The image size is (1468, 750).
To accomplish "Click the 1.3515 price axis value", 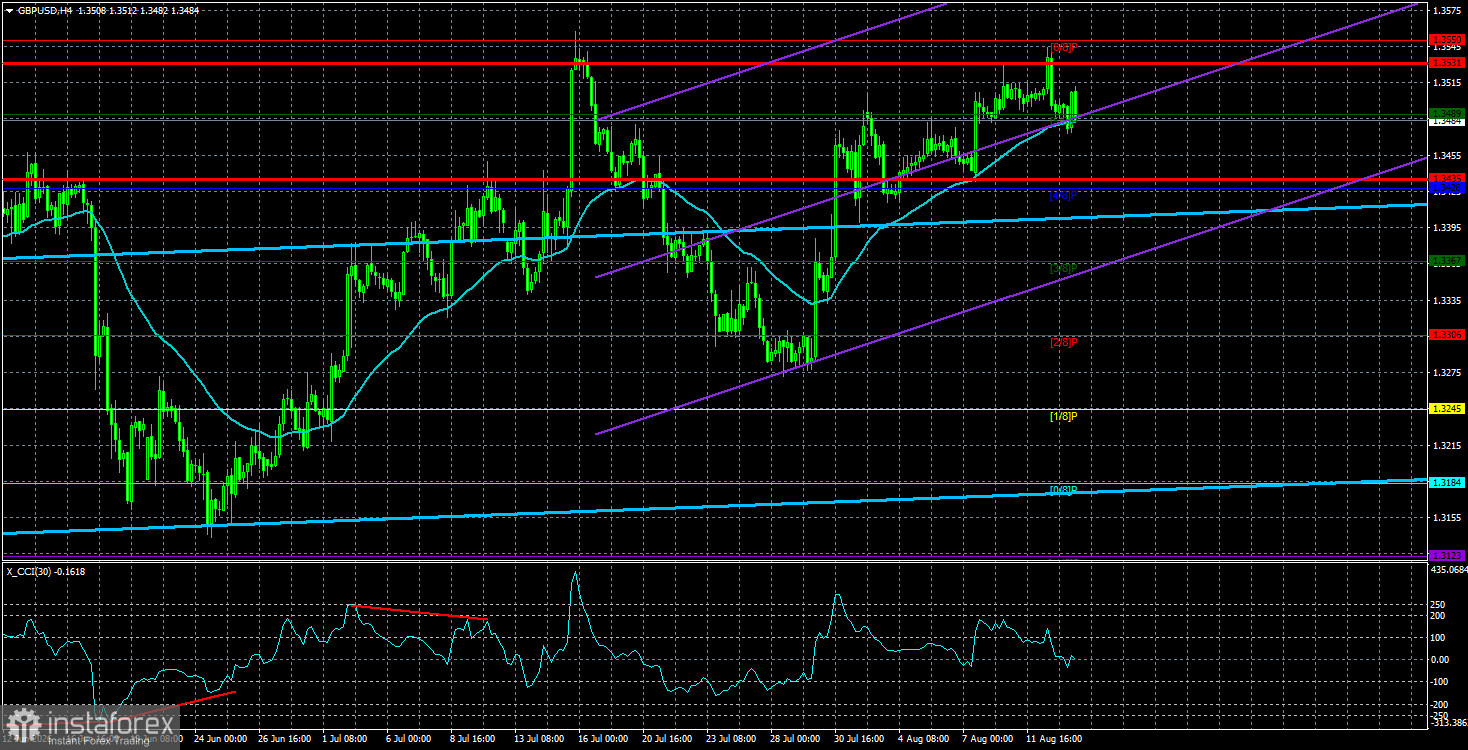I will (1447, 83).
